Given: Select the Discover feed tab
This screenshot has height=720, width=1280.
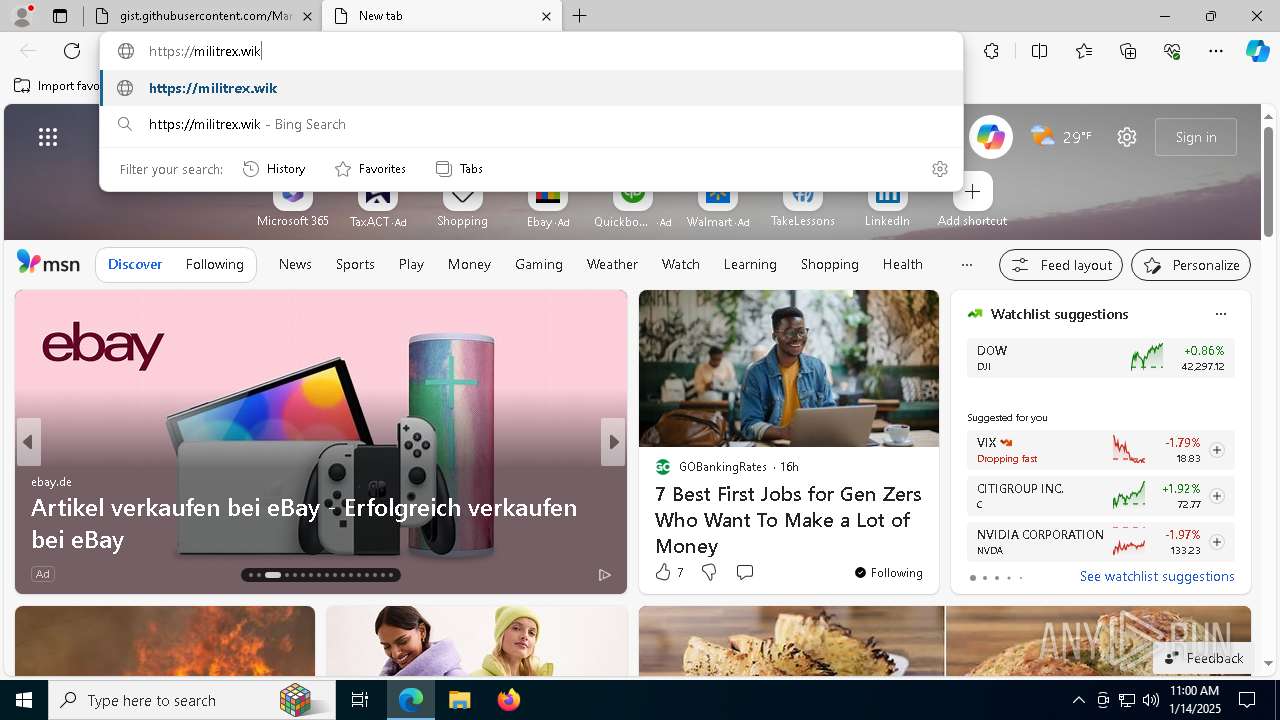Looking at the screenshot, I should click(x=135, y=264).
